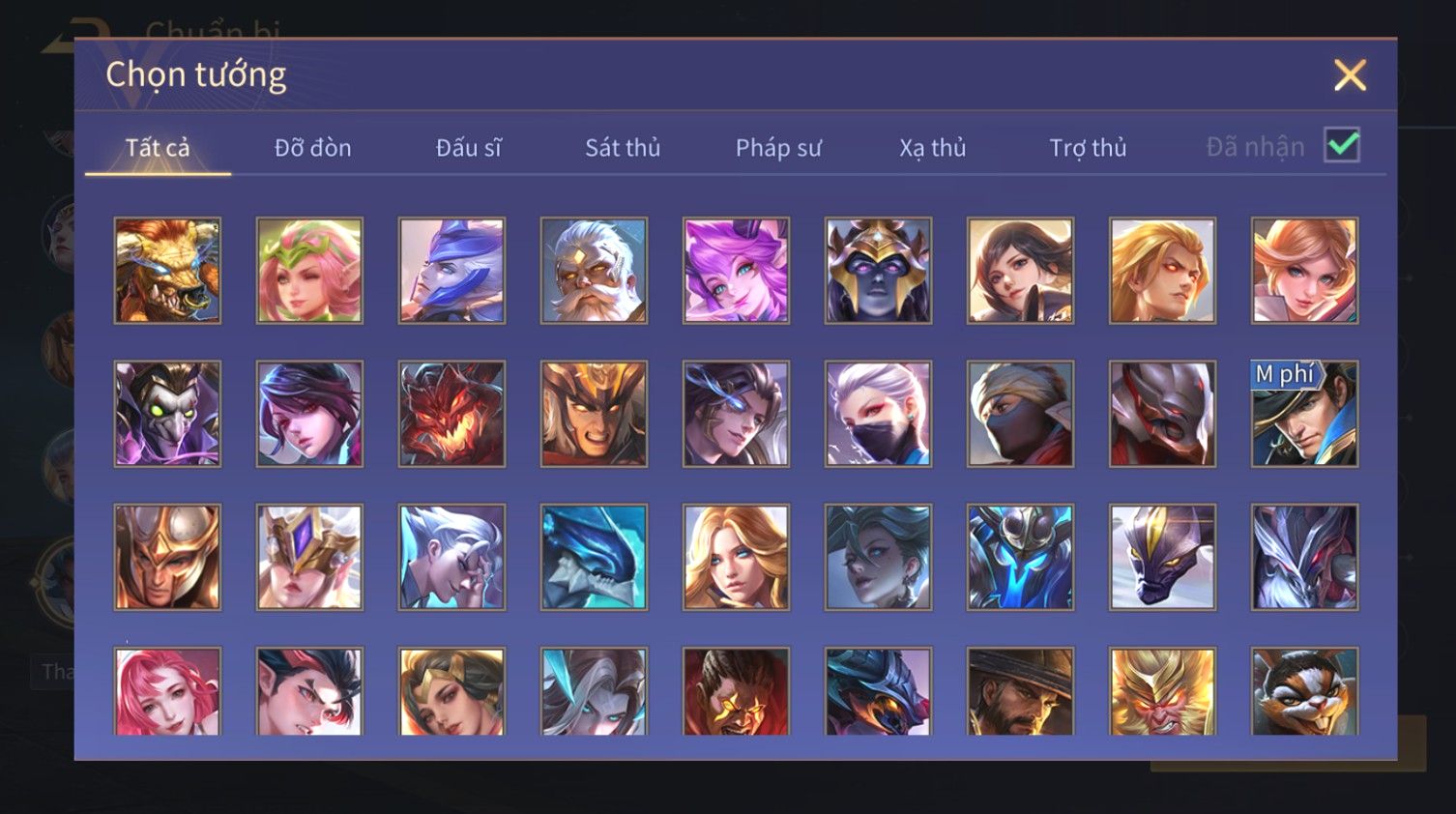Pick the purple-haired girl hero portrait
The width and height of the screenshot is (1456, 814).
point(736,271)
